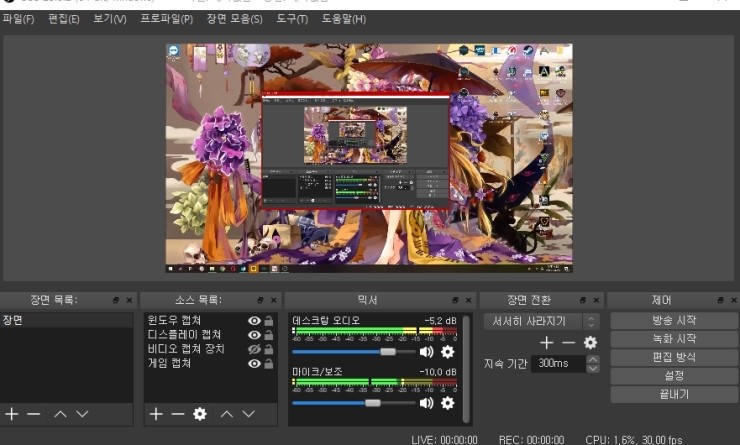
Task: Close the 소스 목록 panel
Action: (274, 300)
